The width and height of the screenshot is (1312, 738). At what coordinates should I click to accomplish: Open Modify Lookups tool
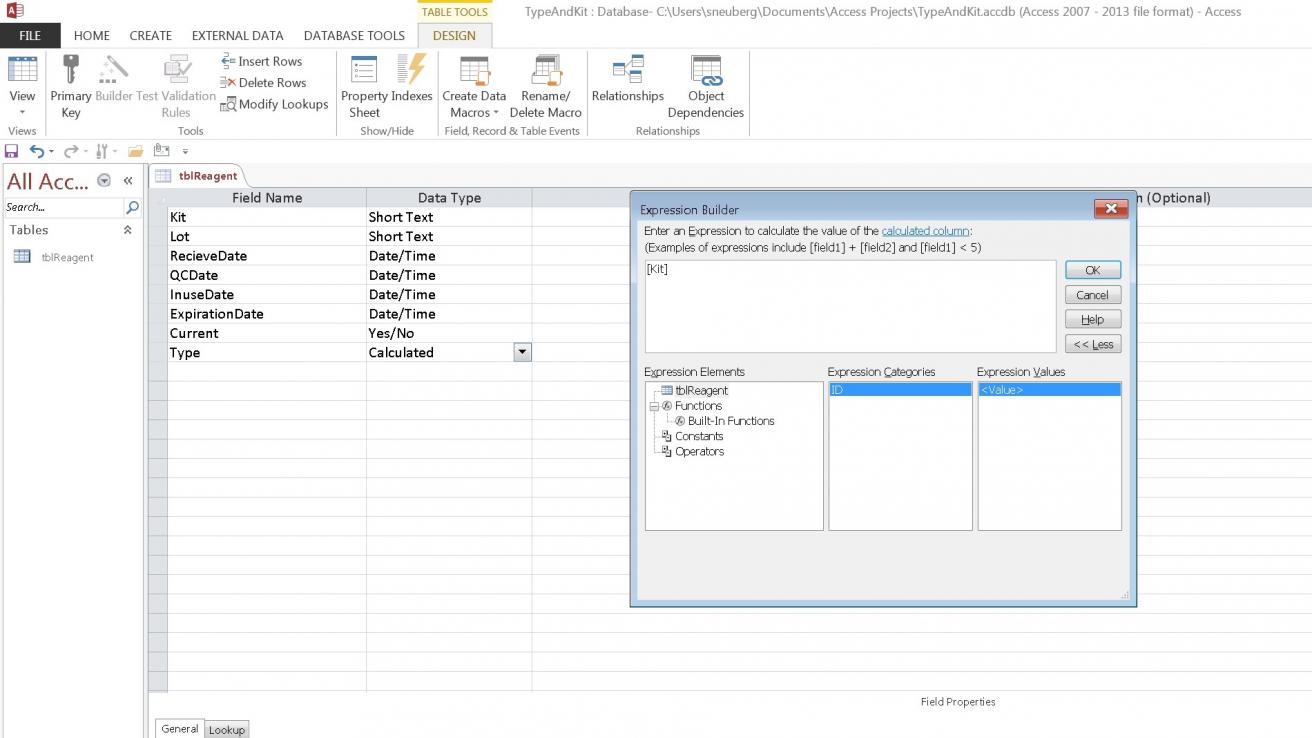[274, 104]
